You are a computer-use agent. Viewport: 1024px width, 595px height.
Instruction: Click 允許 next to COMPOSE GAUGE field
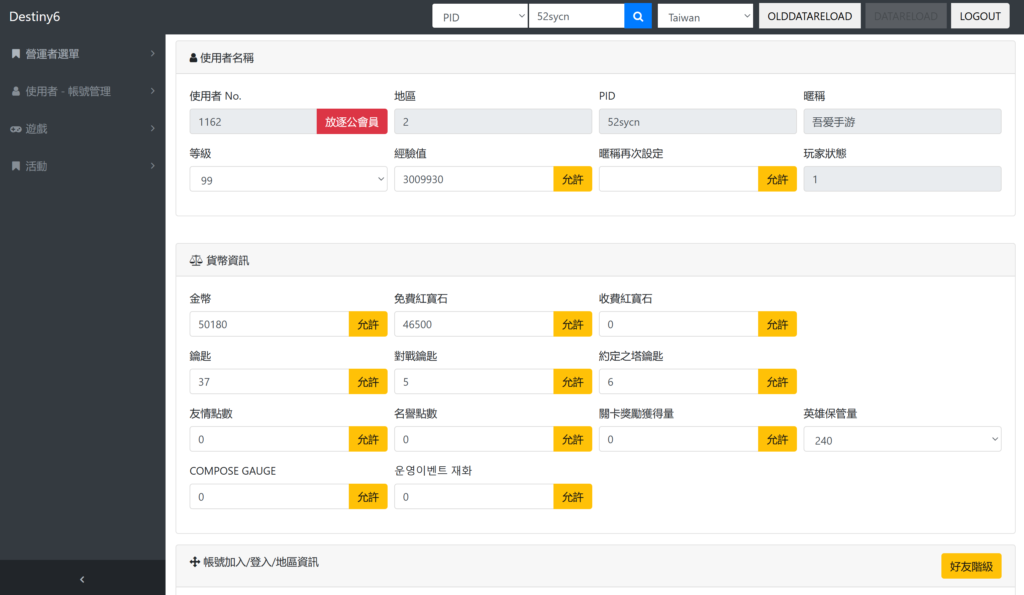pos(368,496)
